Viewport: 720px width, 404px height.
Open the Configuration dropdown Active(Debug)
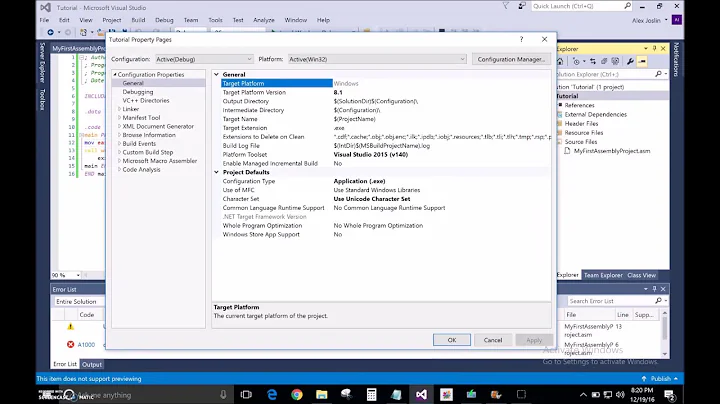click(x=204, y=59)
